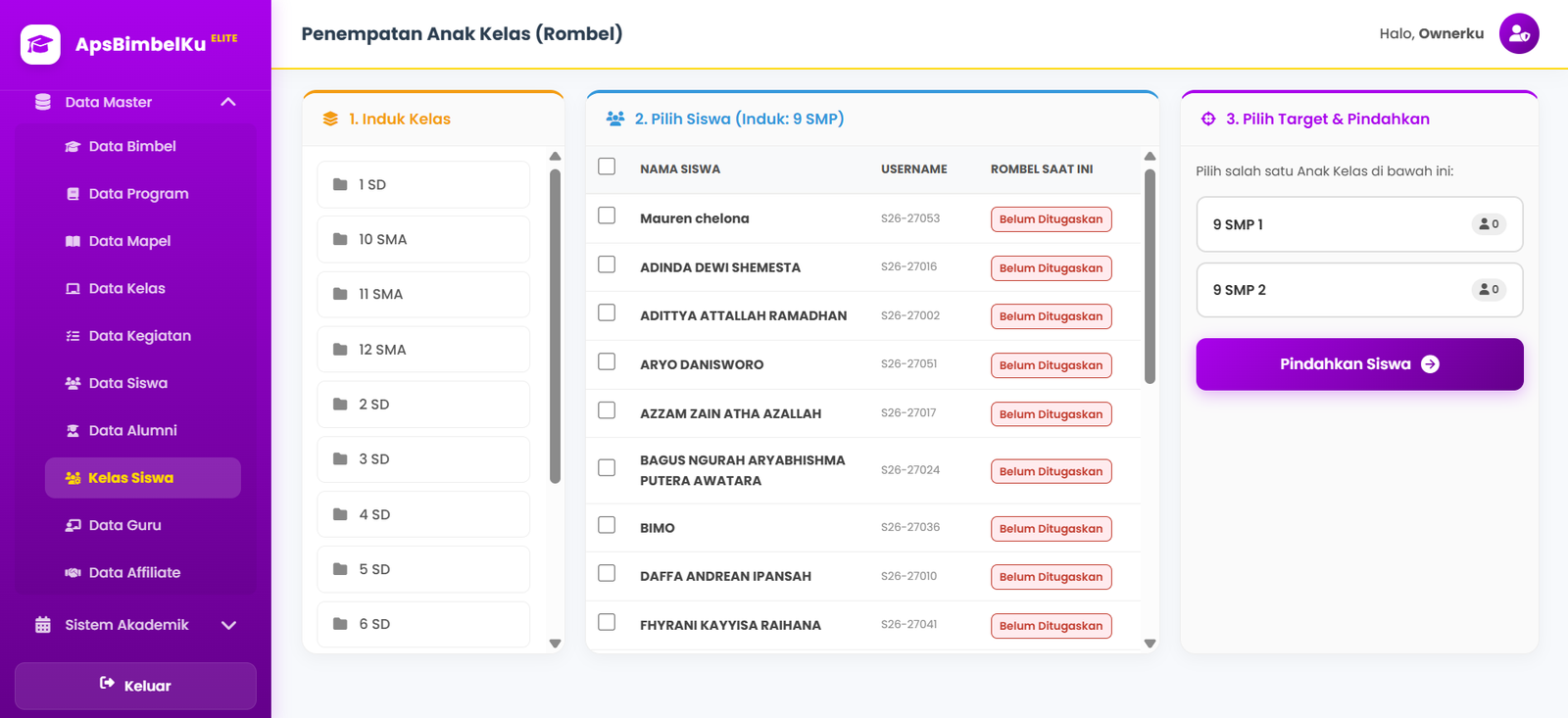This screenshot has width=1568, height=718.
Task: Click the user profile avatar icon
Action: point(1519,33)
